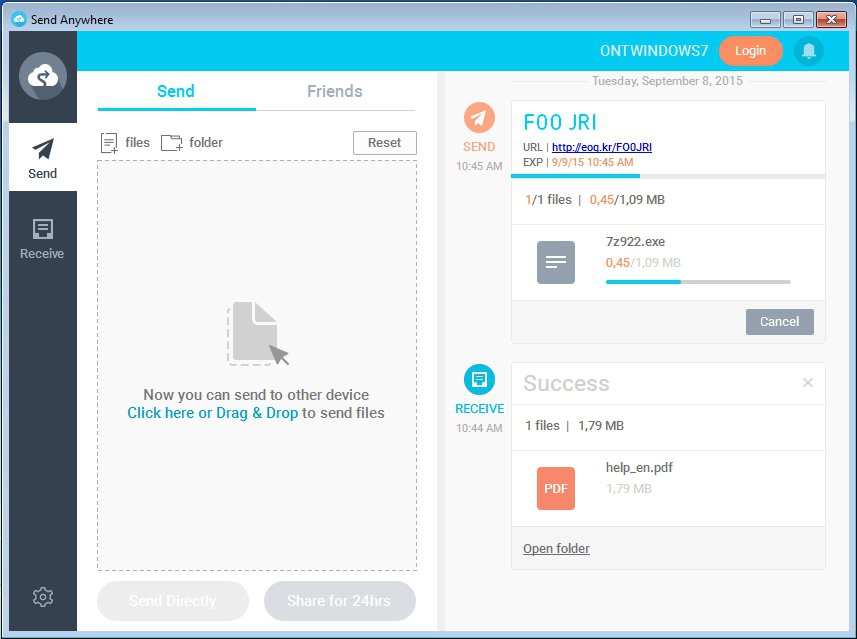Click the 7z922.exe file icon
Viewport: 857px width, 639px height.
(556, 262)
